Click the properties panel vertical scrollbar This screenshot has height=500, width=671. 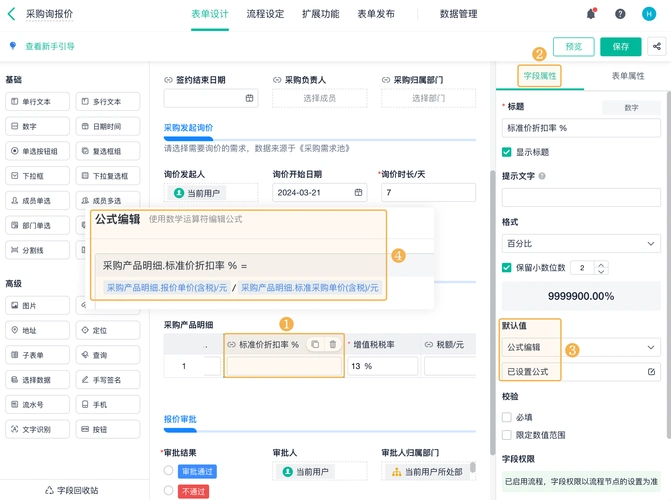click(x=668, y=265)
